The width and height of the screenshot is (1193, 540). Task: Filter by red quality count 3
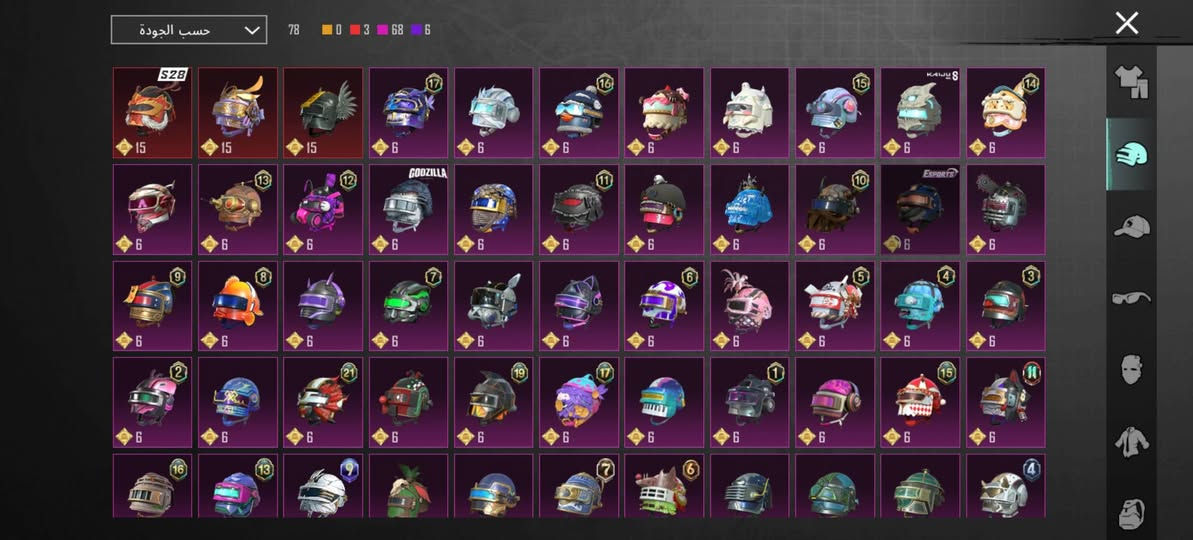click(x=360, y=30)
